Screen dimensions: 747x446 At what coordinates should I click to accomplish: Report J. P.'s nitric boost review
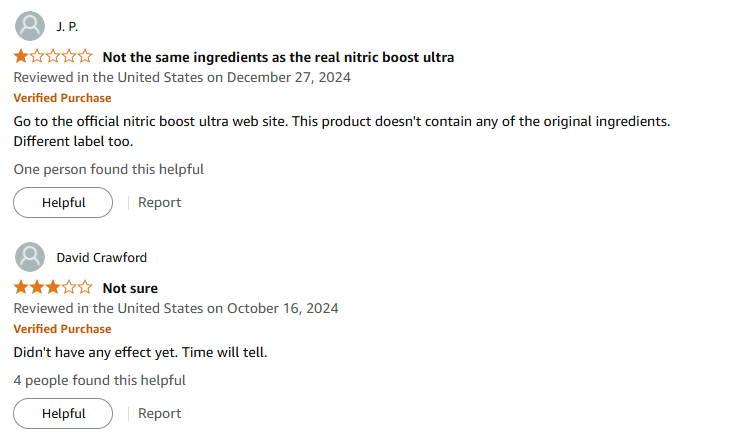160,202
